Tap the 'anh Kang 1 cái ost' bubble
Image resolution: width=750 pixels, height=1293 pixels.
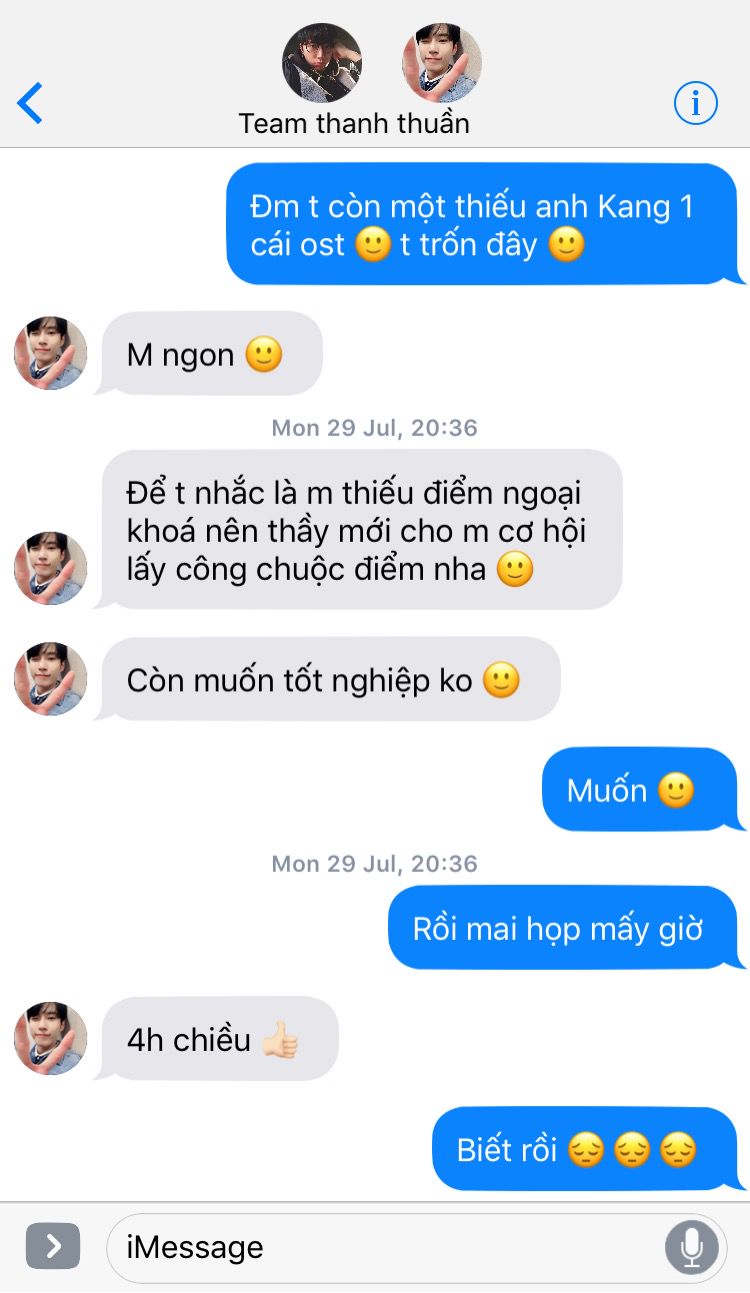484,224
